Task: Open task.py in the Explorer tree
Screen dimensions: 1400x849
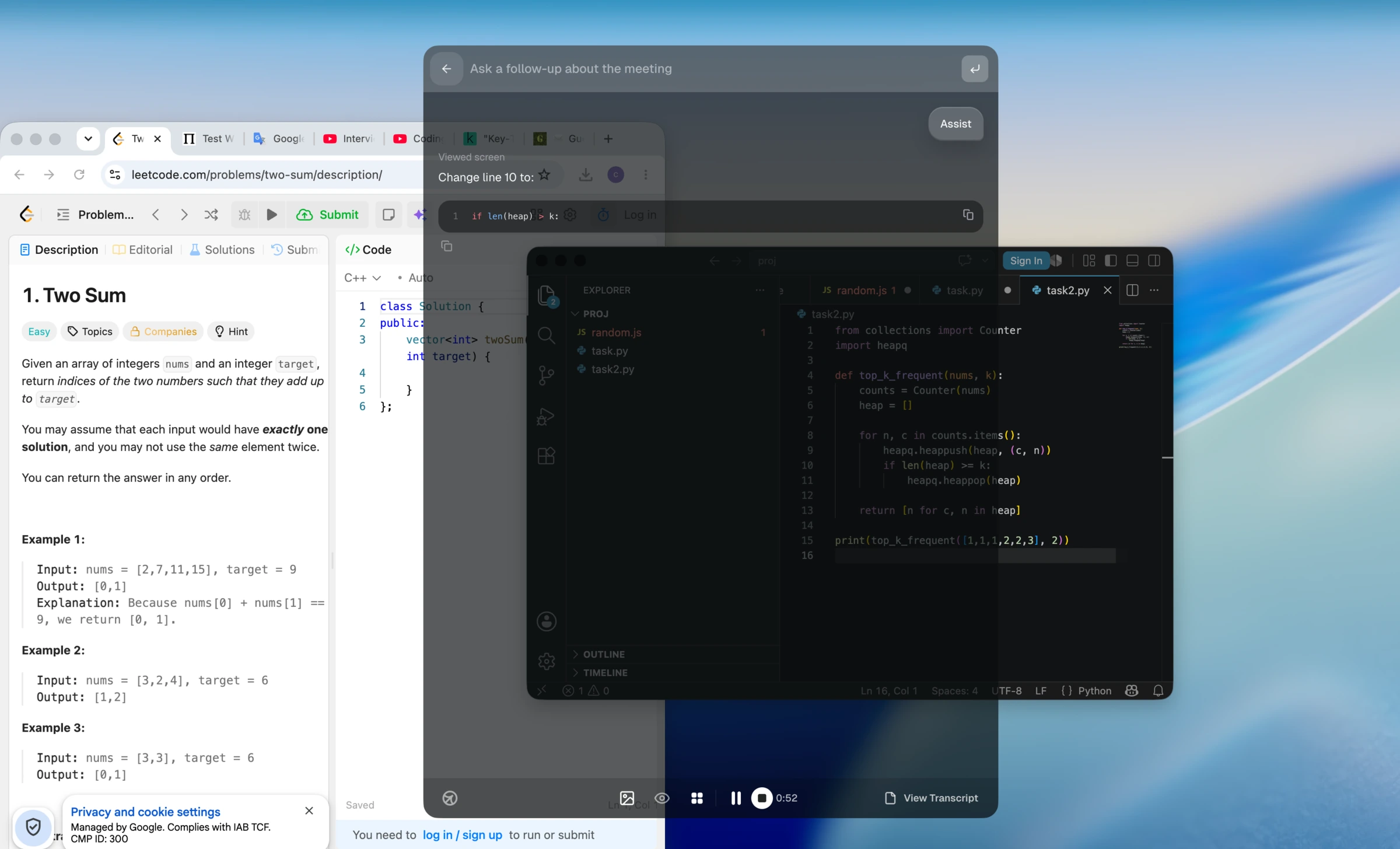Action: point(609,351)
